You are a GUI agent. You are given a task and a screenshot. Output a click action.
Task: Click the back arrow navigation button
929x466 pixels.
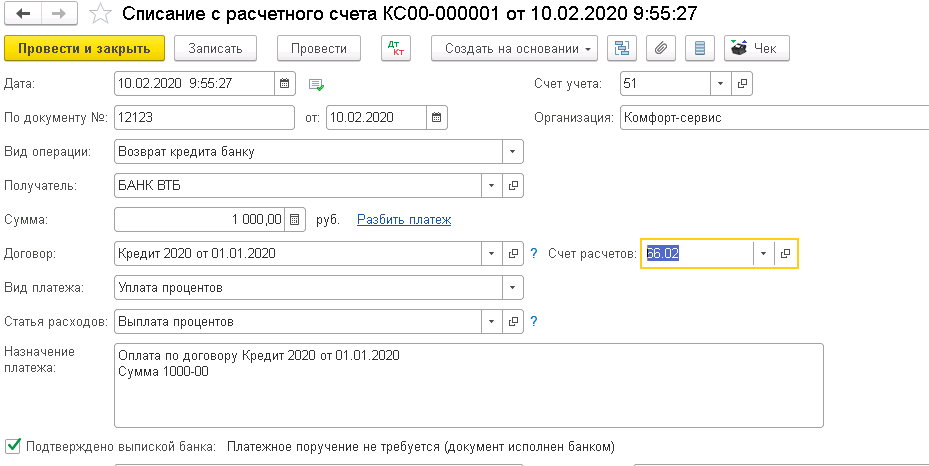23,14
